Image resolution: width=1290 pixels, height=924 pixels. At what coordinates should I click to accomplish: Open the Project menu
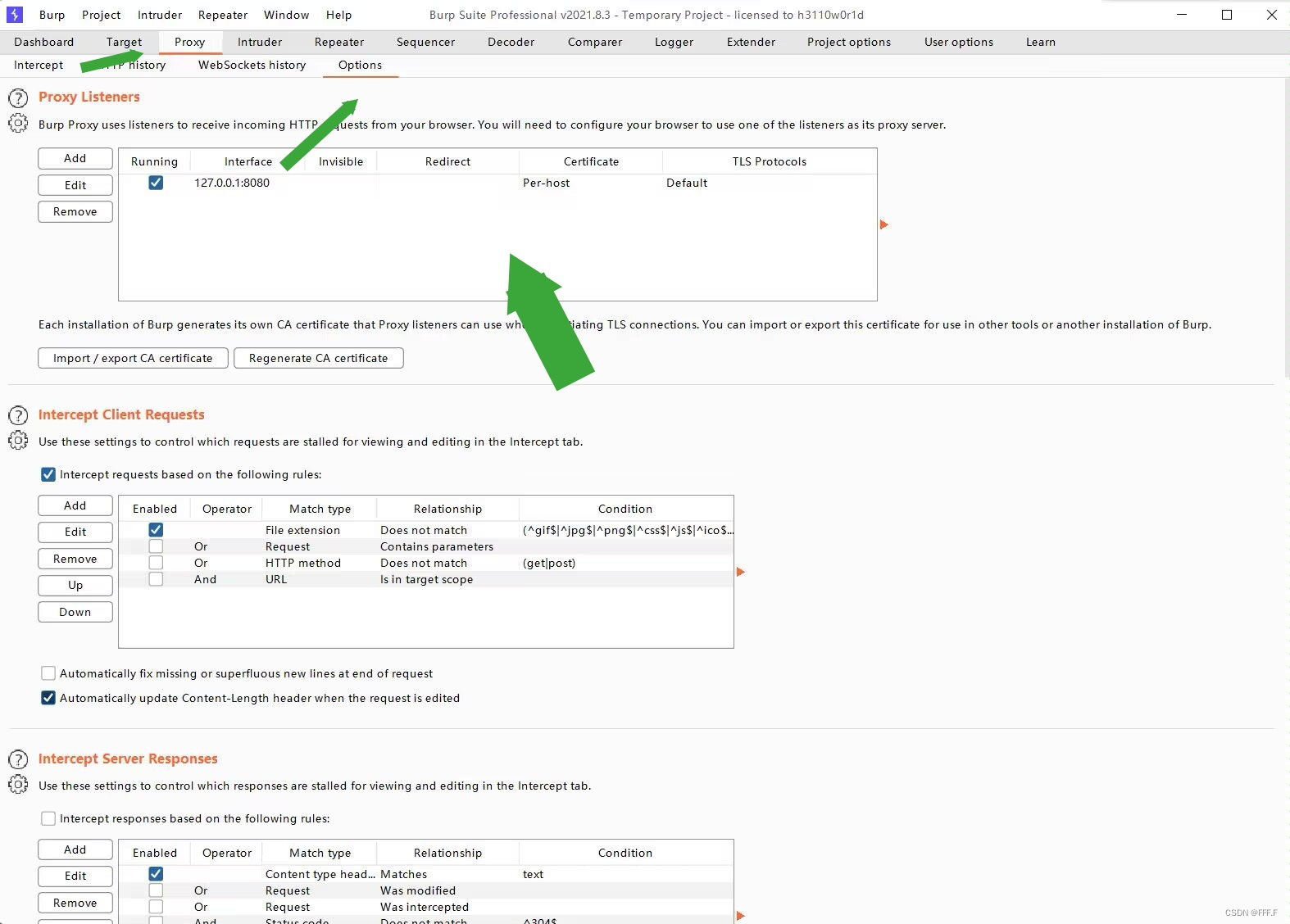[101, 15]
